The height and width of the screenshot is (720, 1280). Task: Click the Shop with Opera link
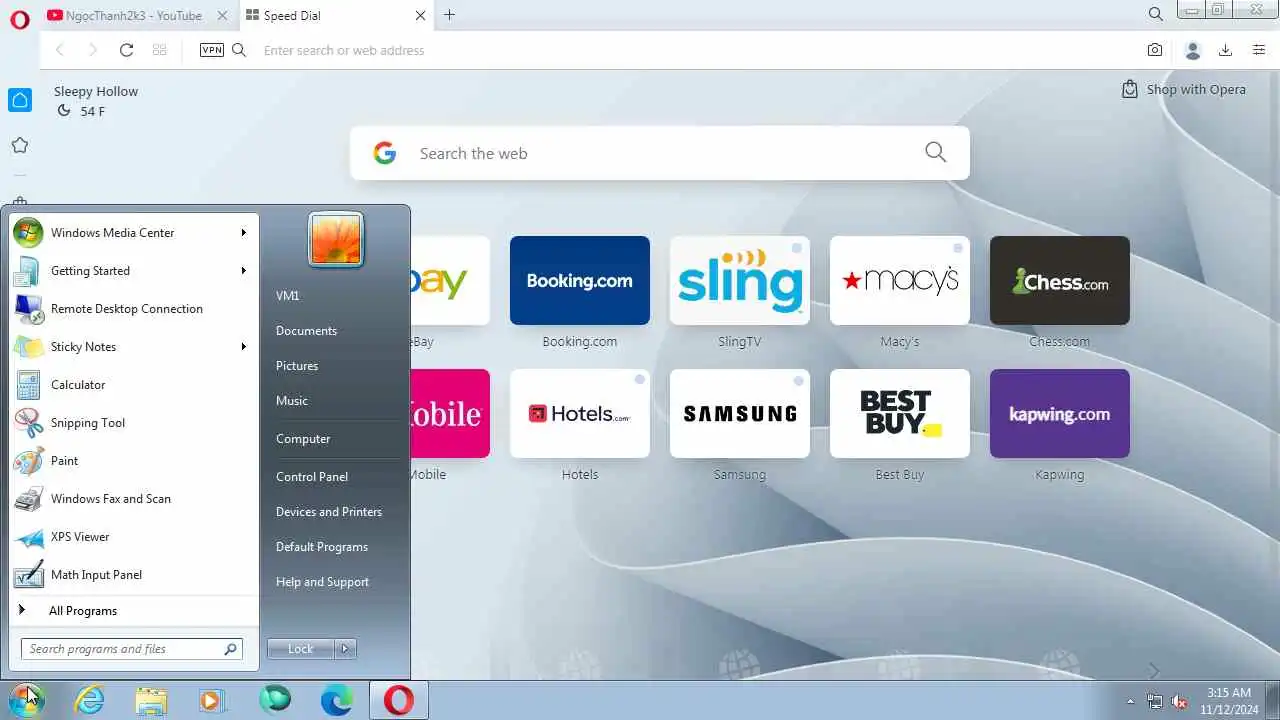[1184, 89]
